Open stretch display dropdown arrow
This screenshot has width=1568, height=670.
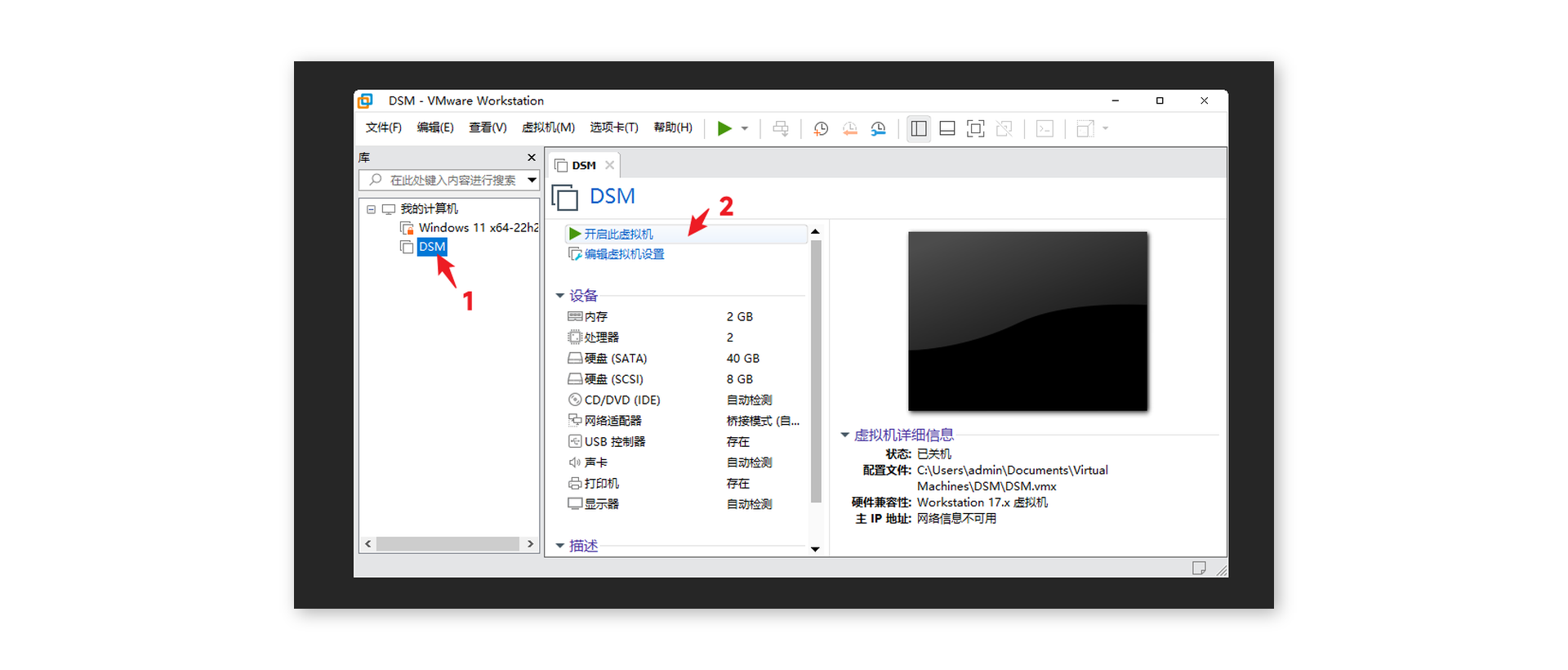pyautogui.click(x=1106, y=128)
